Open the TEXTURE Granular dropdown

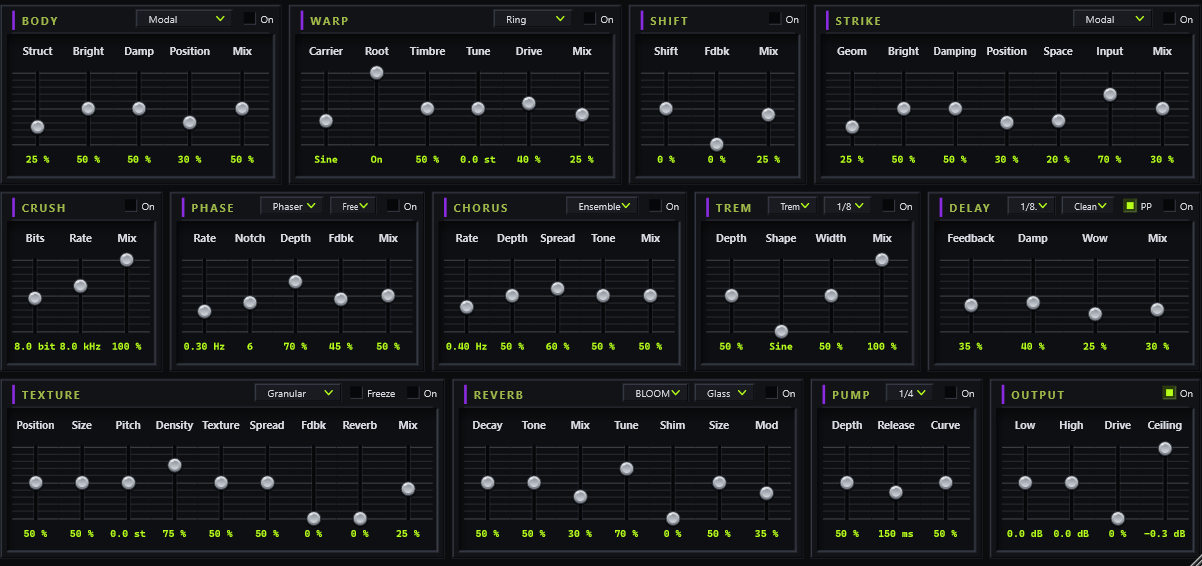click(x=297, y=393)
